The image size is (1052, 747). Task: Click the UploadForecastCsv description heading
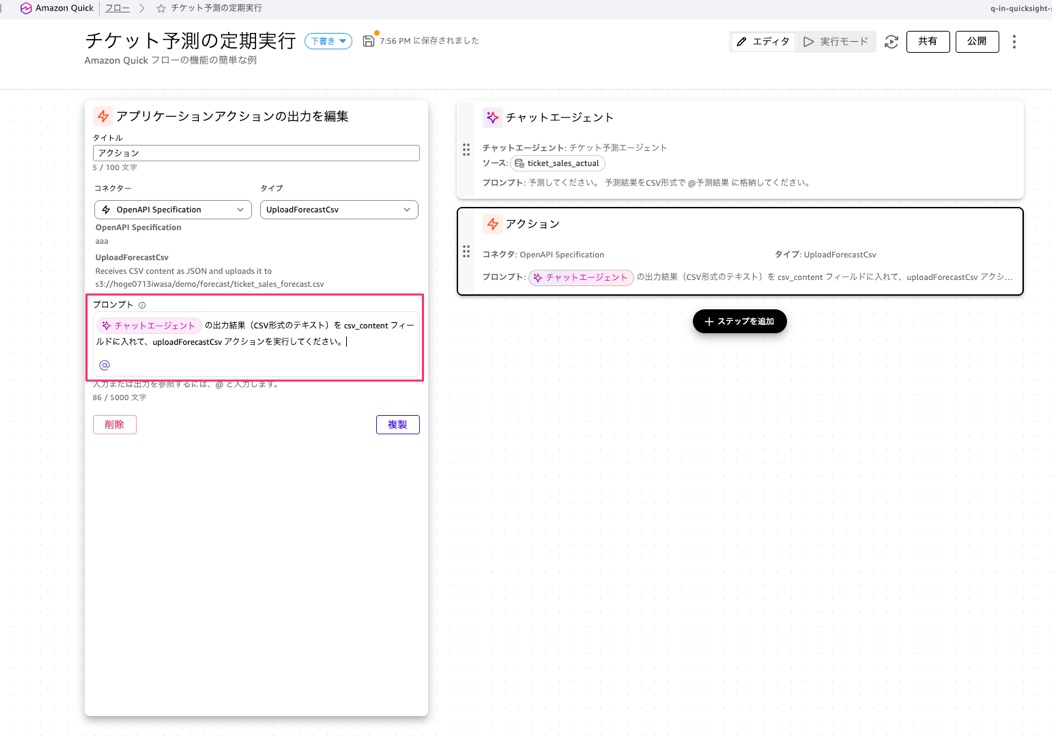132,258
